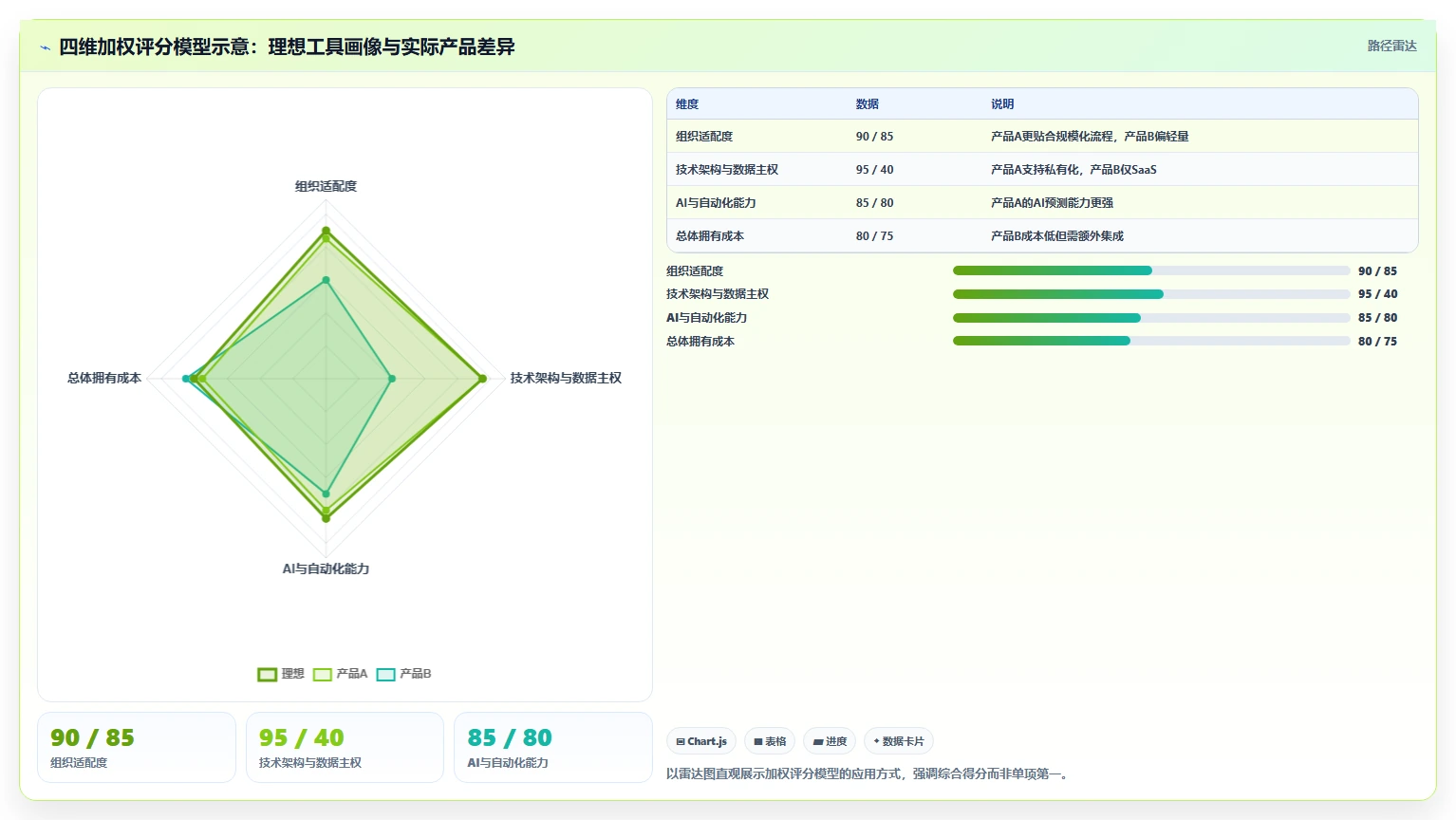Select the 技术架构与数据主权 table row label
Image resolution: width=1456 pixels, height=820 pixels.
click(727, 170)
